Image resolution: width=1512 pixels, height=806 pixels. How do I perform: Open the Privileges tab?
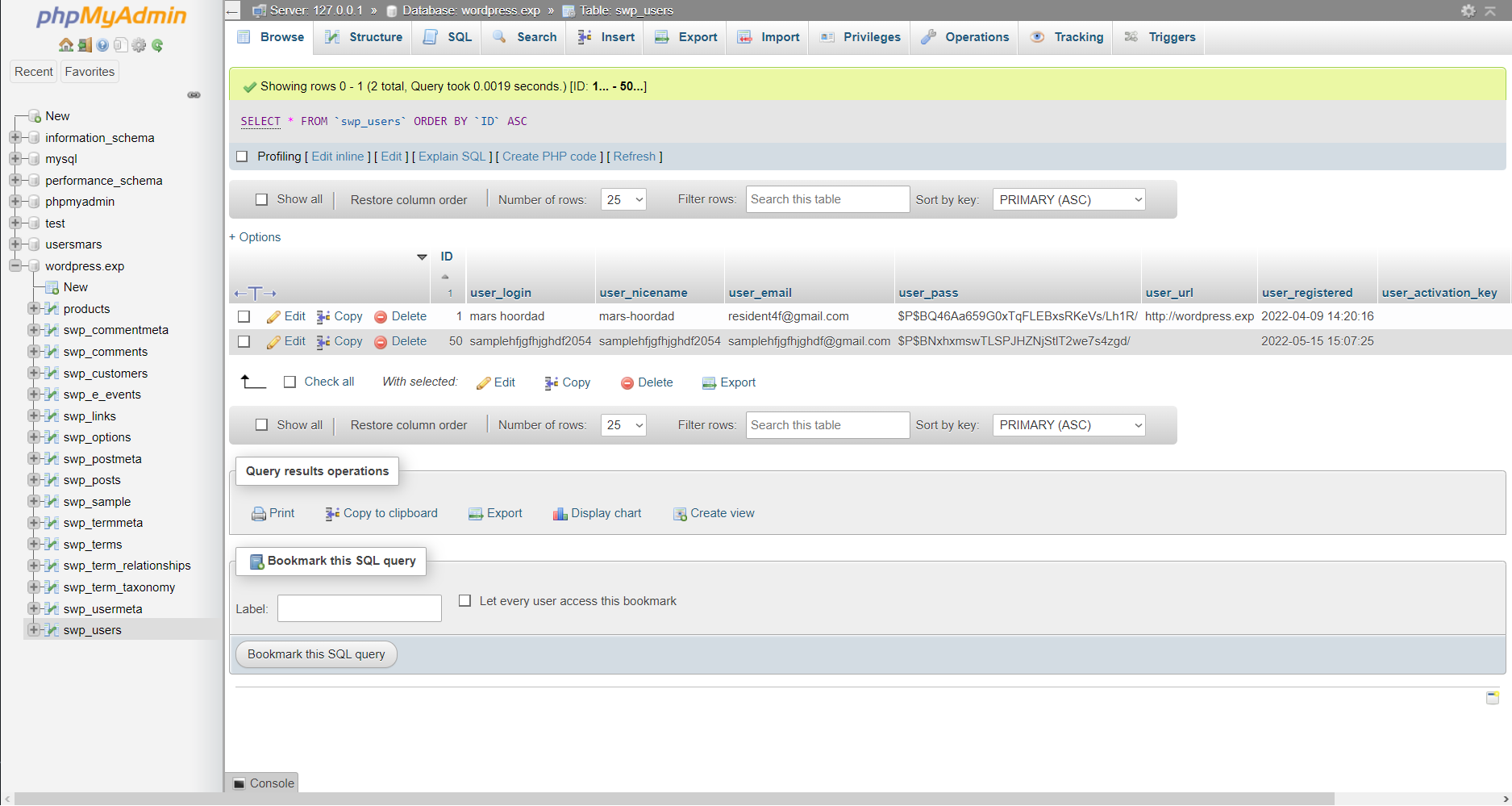coord(860,37)
